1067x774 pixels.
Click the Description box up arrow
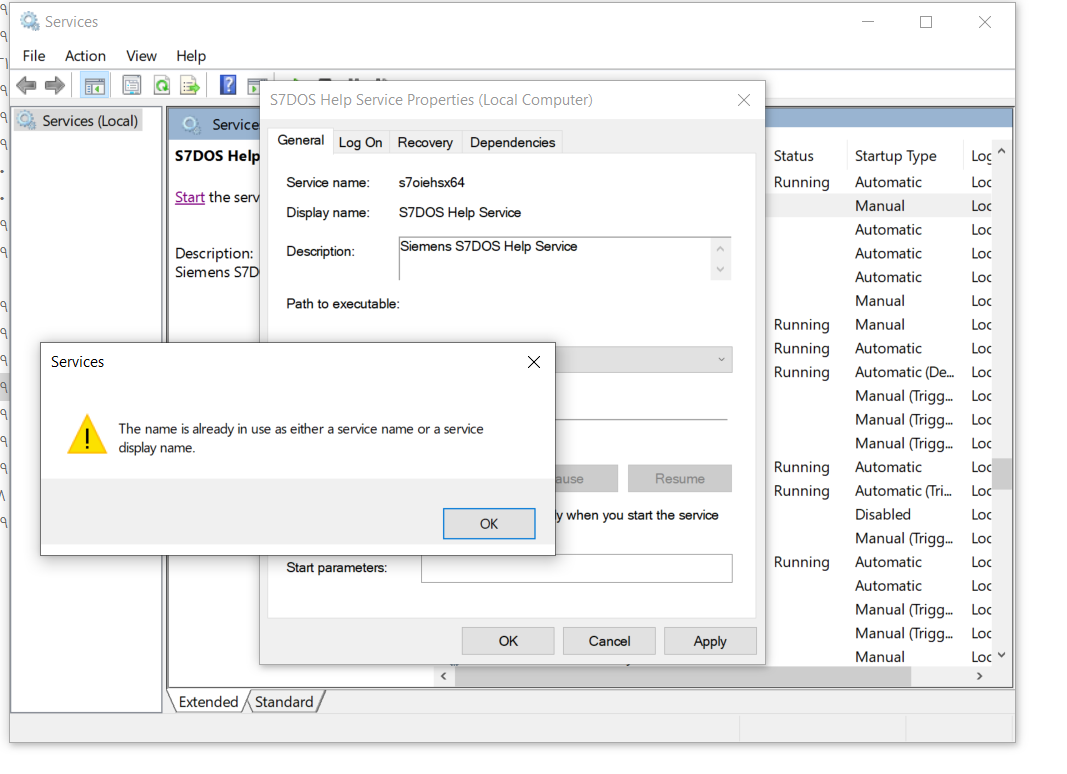pos(720,249)
